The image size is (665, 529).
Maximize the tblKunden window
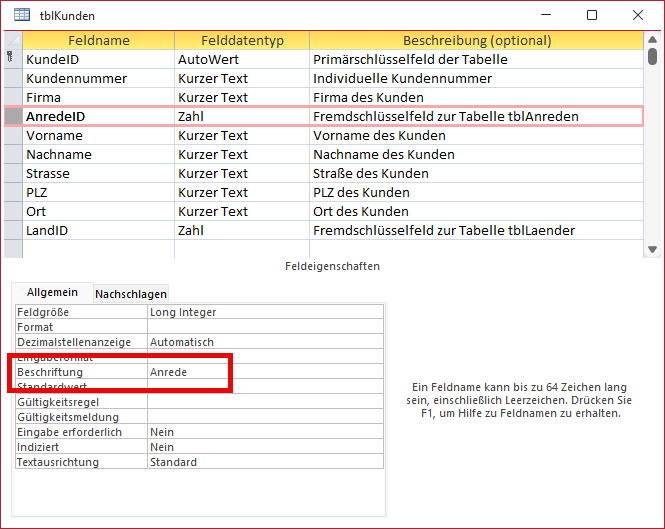pos(592,15)
